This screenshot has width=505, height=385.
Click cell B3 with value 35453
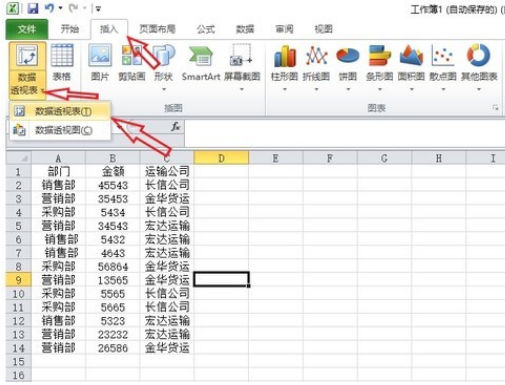click(x=113, y=199)
